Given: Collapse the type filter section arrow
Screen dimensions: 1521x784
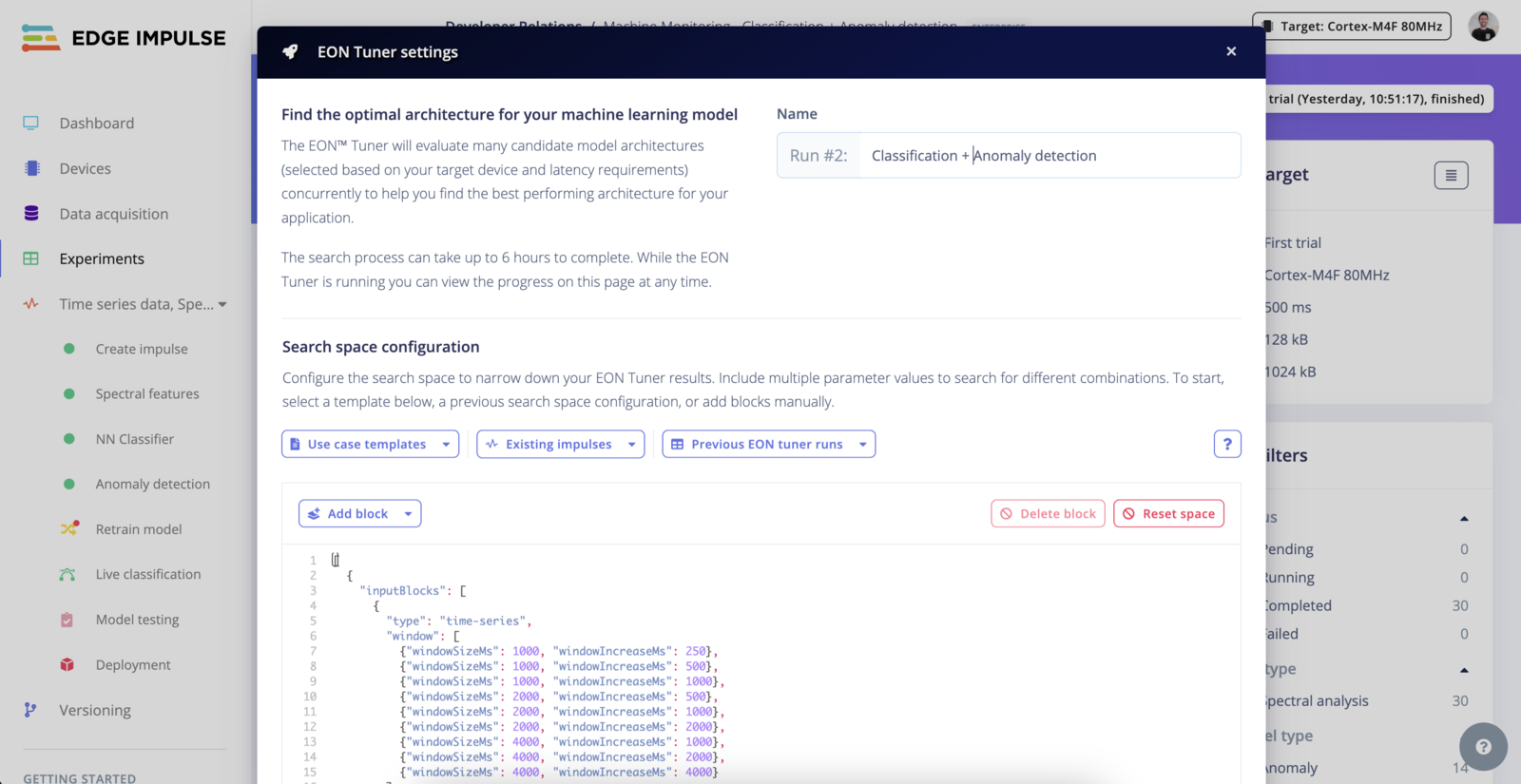Looking at the screenshot, I should (x=1464, y=670).
